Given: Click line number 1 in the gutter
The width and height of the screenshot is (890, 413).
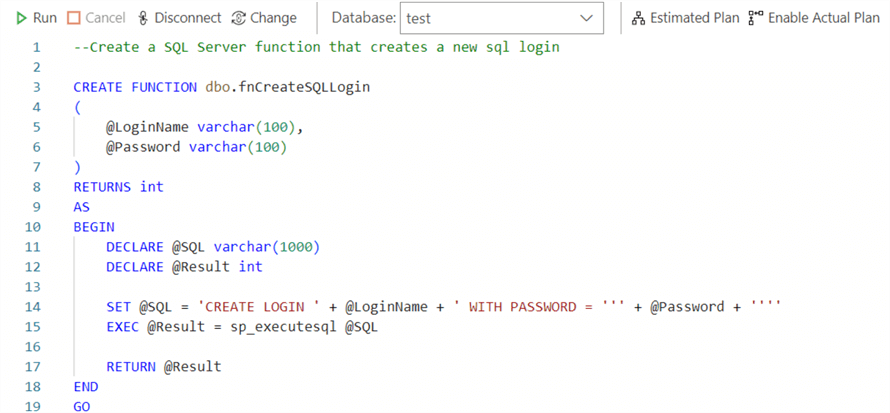Looking at the screenshot, I should click(37, 47).
